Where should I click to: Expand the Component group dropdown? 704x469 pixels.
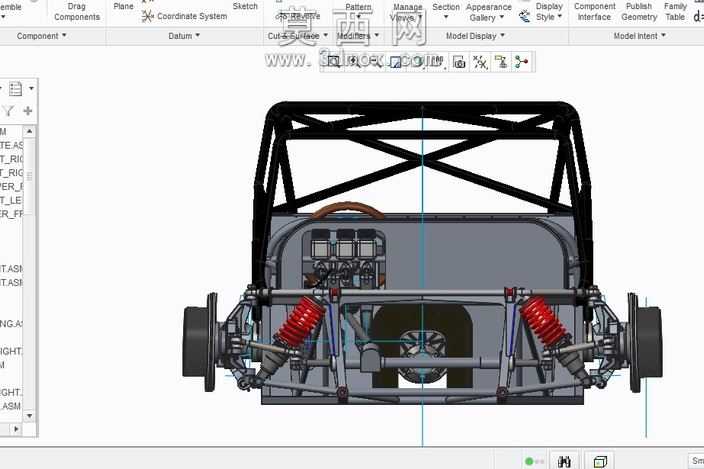pos(41,36)
